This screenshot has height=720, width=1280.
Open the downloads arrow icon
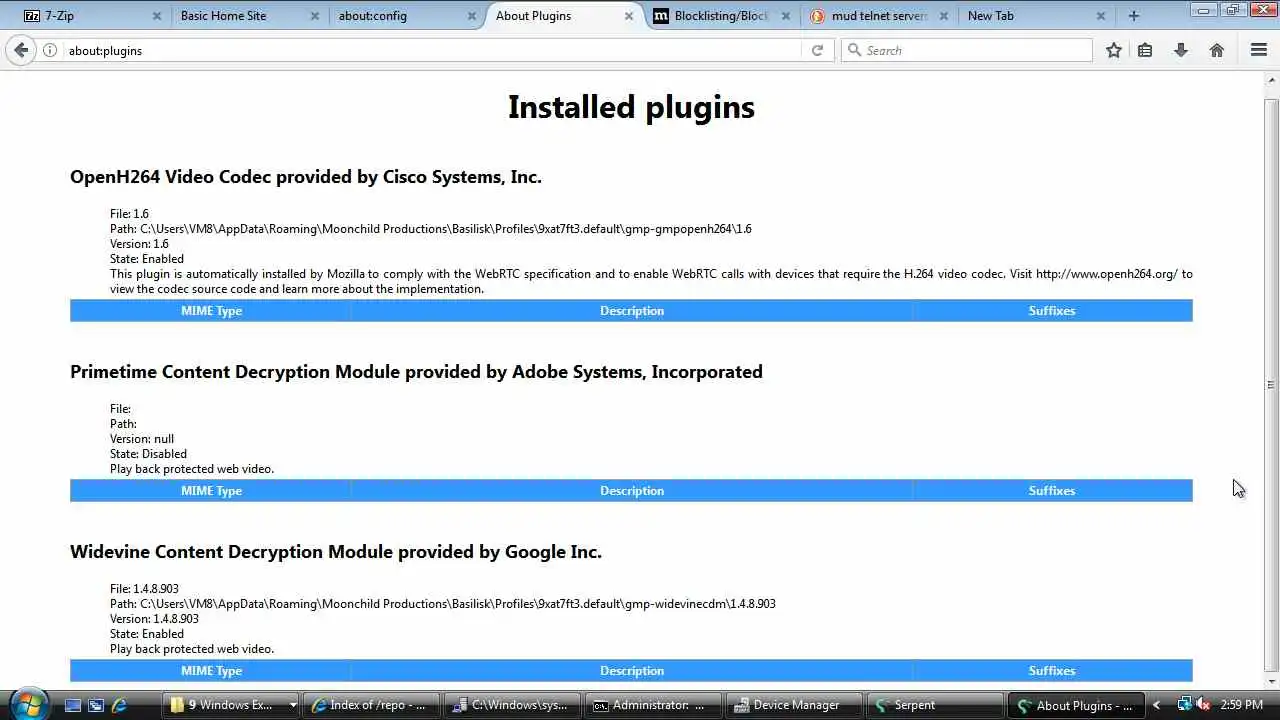click(x=1181, y=50)
